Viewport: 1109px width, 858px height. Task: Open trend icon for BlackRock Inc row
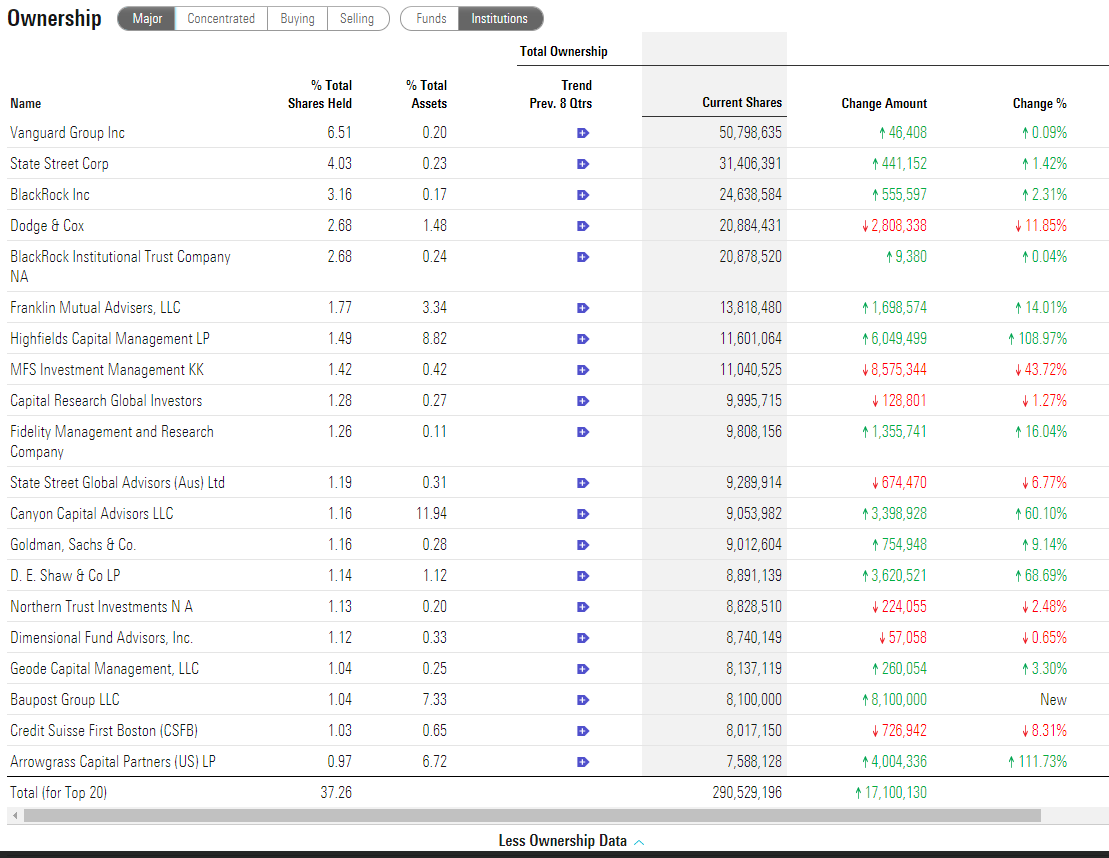click(x=583, y=195)
